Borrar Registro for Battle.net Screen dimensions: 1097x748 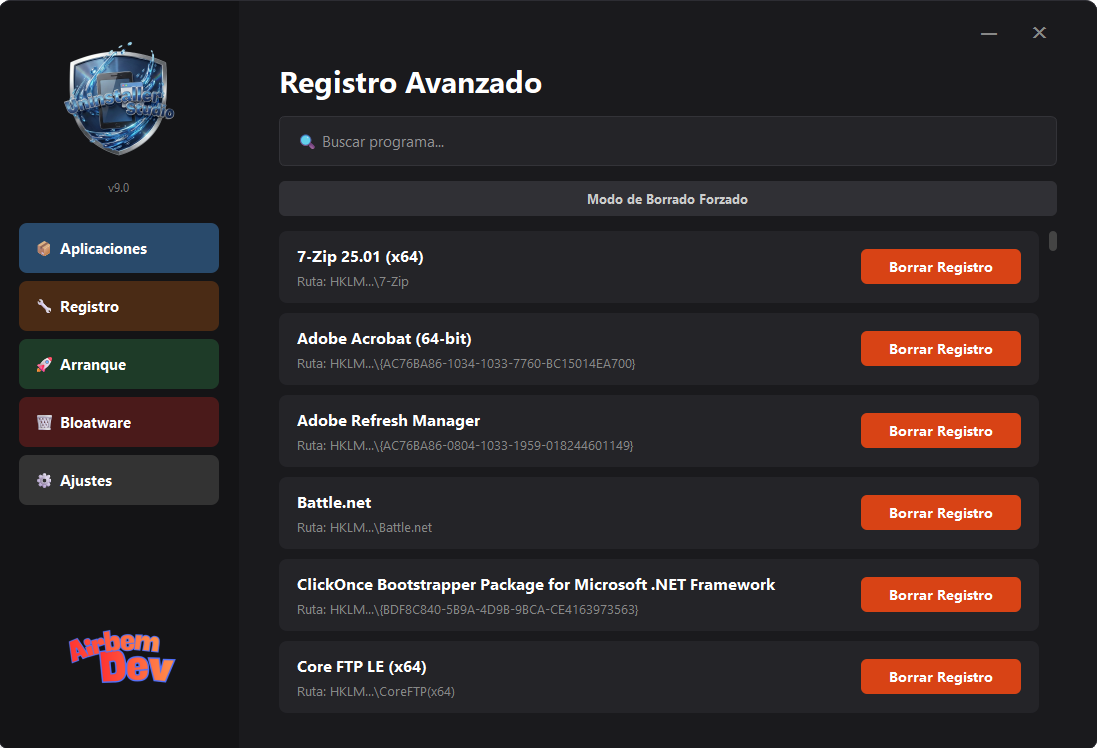point(940,513)
